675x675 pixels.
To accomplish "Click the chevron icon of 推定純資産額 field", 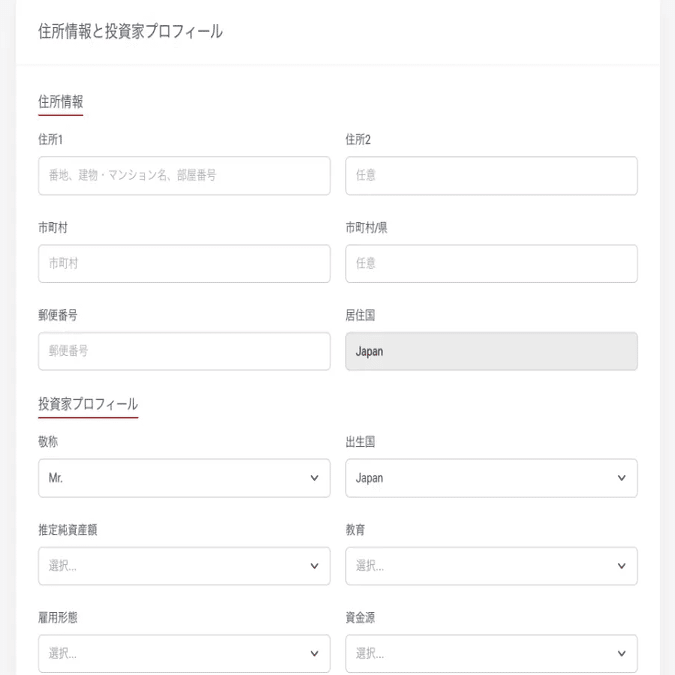I will [315, 566].
